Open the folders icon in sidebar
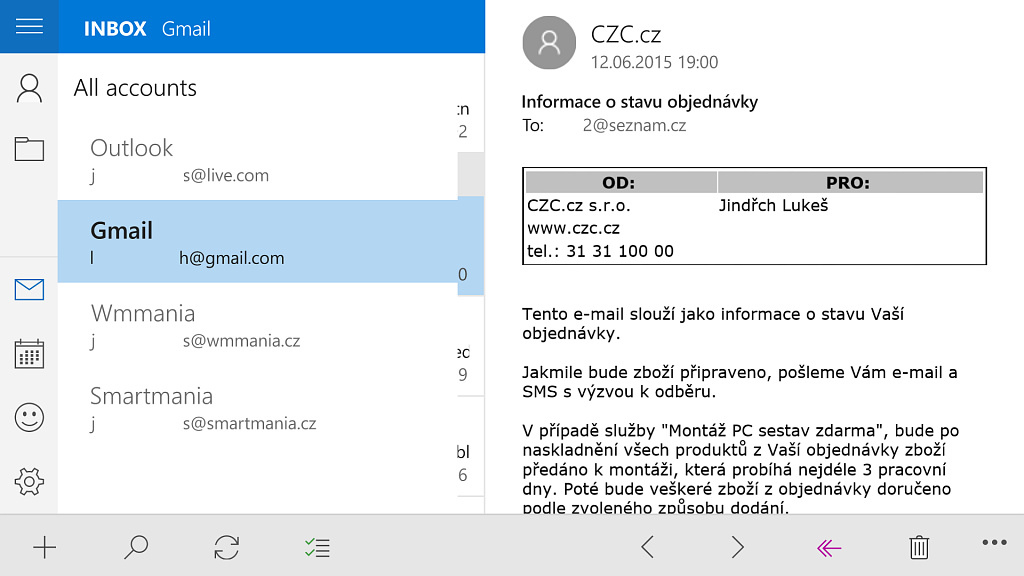The image size is (1024, 576). tap(29, 149)
